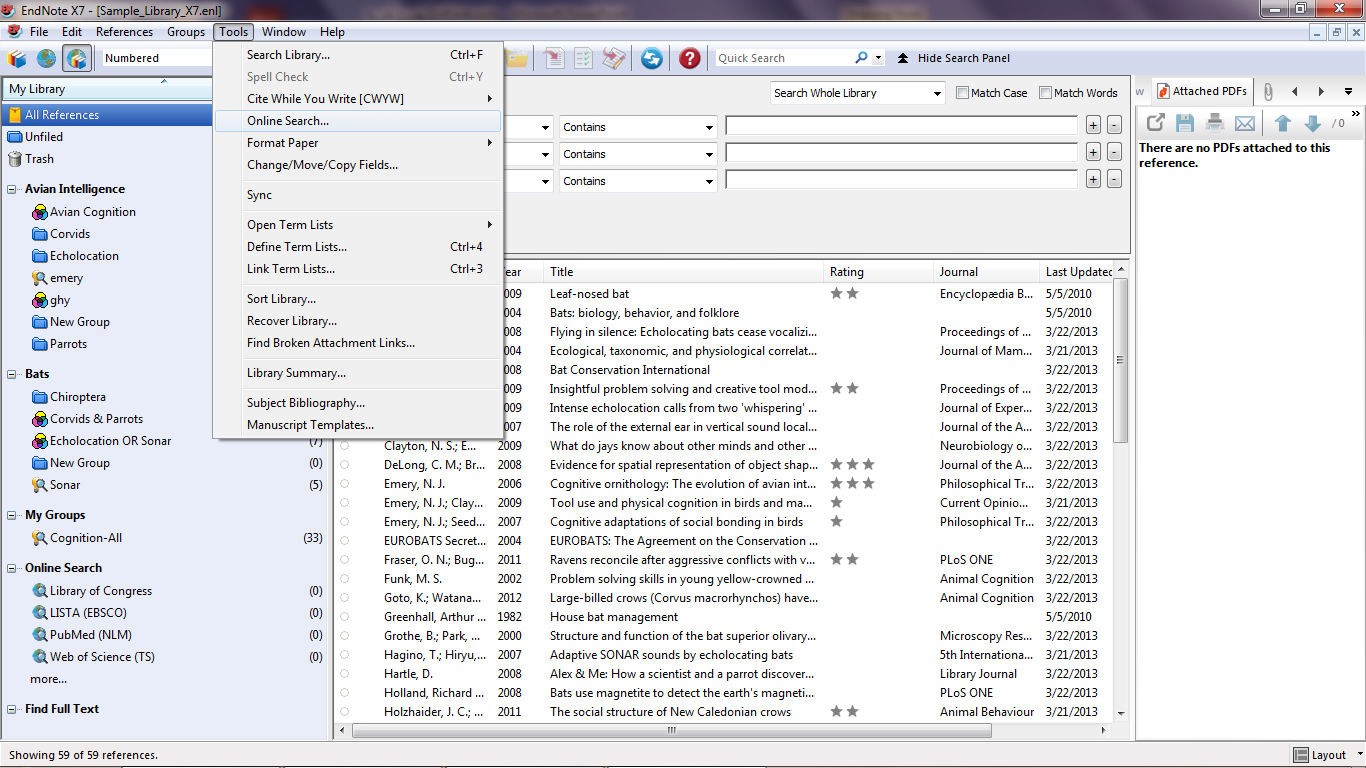Open the second Contains comparison dropdown
The image size is (1366, 768).
[638, 154]
